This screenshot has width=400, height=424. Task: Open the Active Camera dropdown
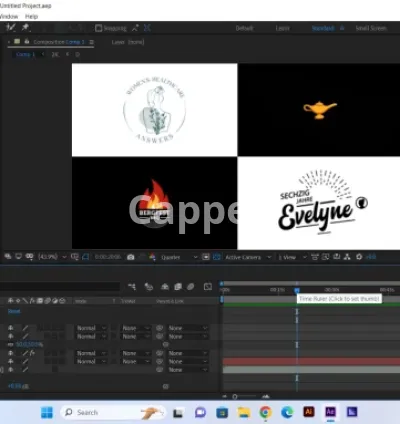point(248,257)
